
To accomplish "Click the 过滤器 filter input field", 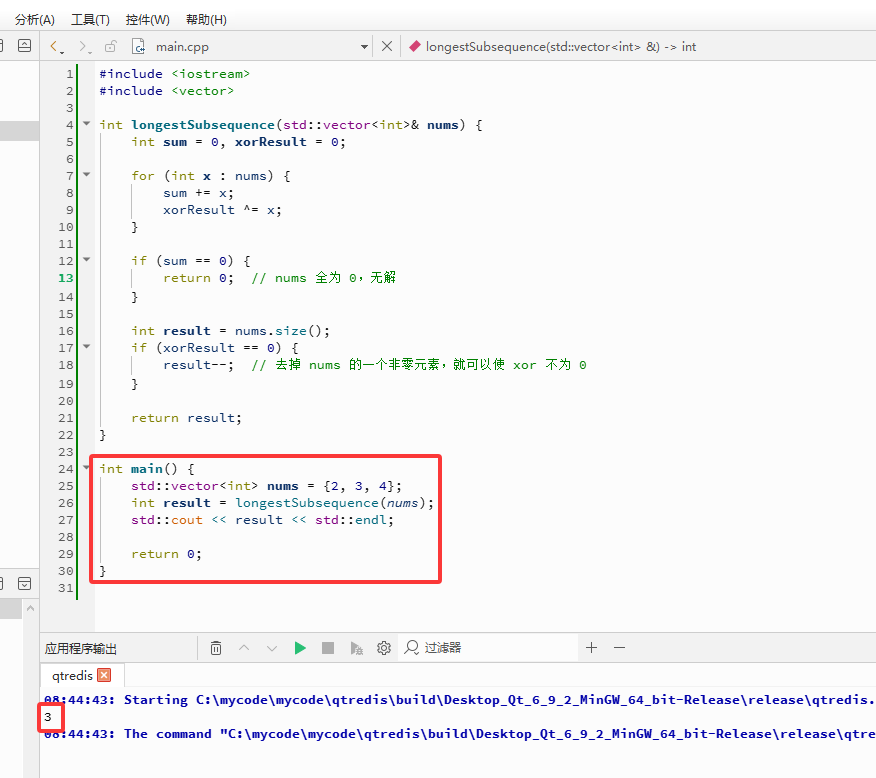I will click(x=488, y=648).
